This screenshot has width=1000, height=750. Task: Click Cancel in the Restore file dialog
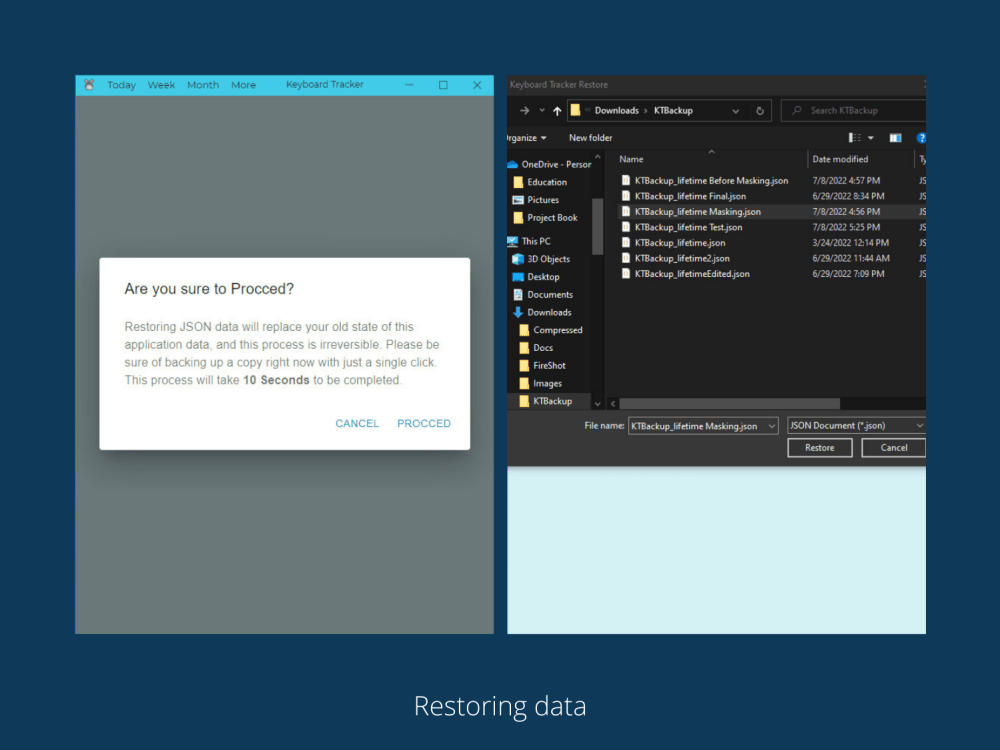[x=893, y=448]
